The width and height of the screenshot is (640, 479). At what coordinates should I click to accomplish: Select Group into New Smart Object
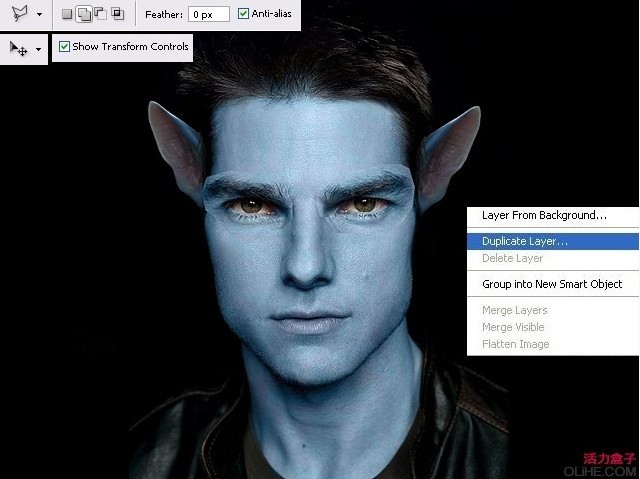[553, 284]
